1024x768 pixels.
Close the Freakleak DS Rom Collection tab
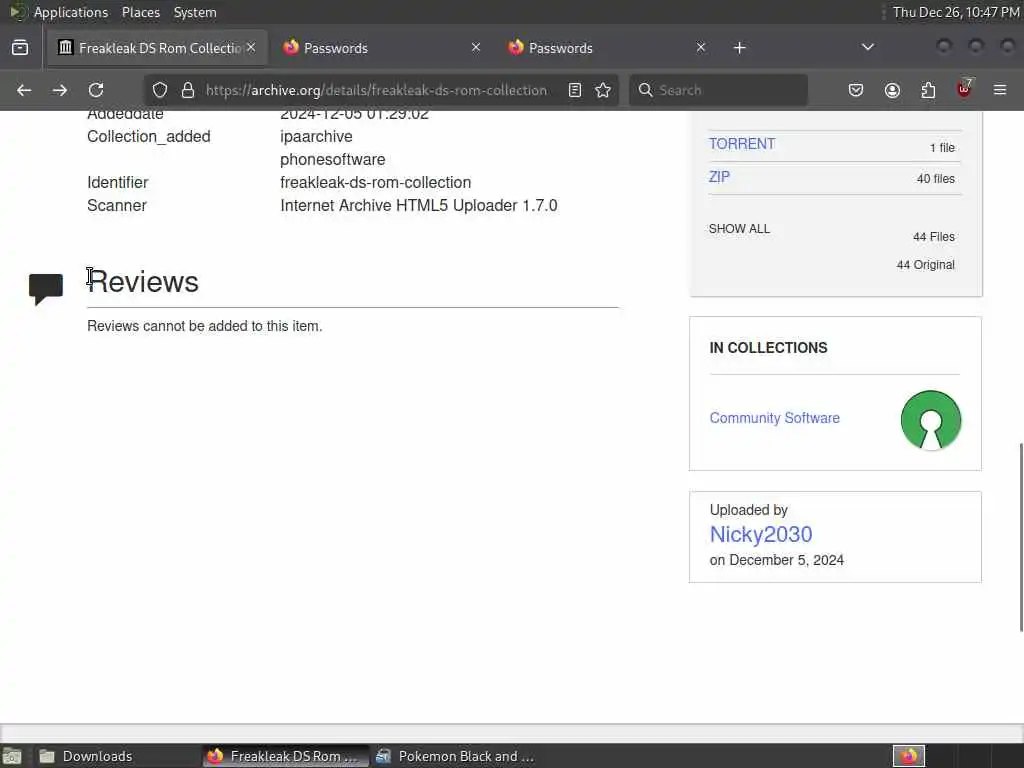251,48
